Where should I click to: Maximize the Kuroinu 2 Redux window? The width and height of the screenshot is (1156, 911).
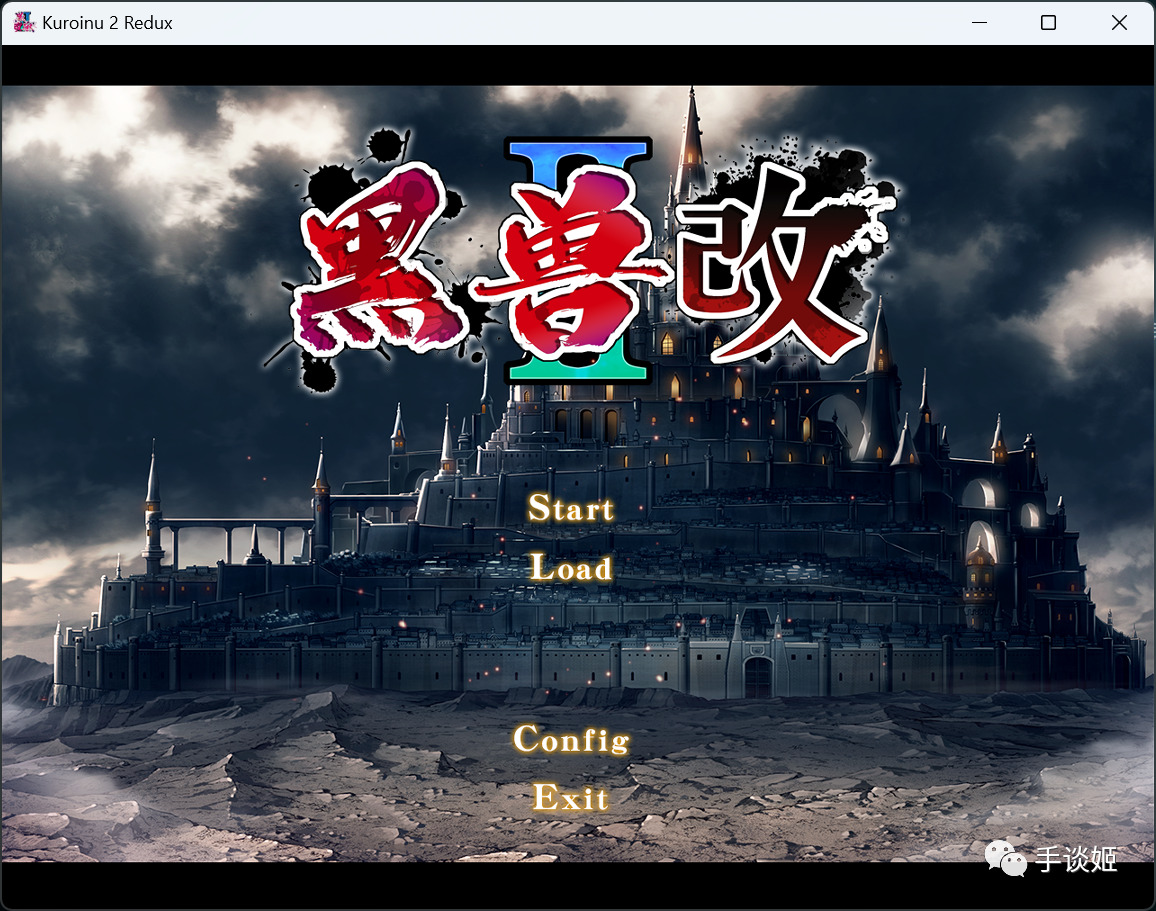click(x=1048, y=22)
